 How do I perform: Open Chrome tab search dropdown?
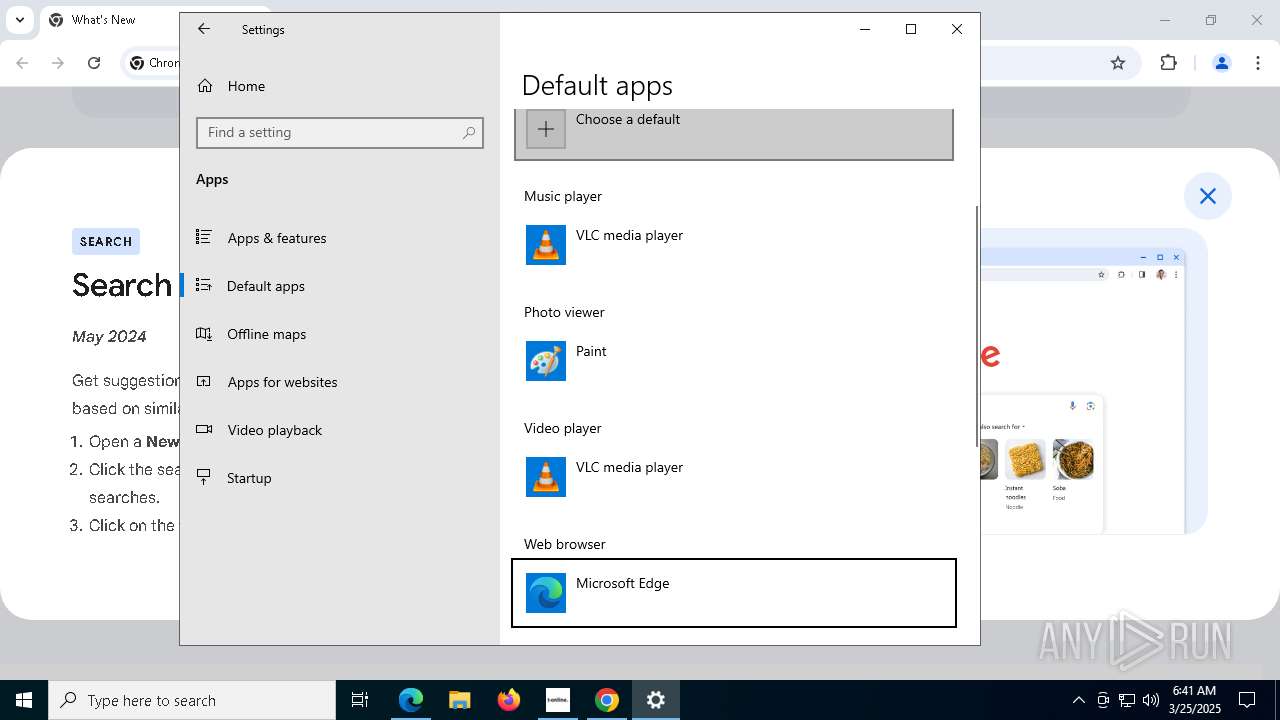point(19,20)
